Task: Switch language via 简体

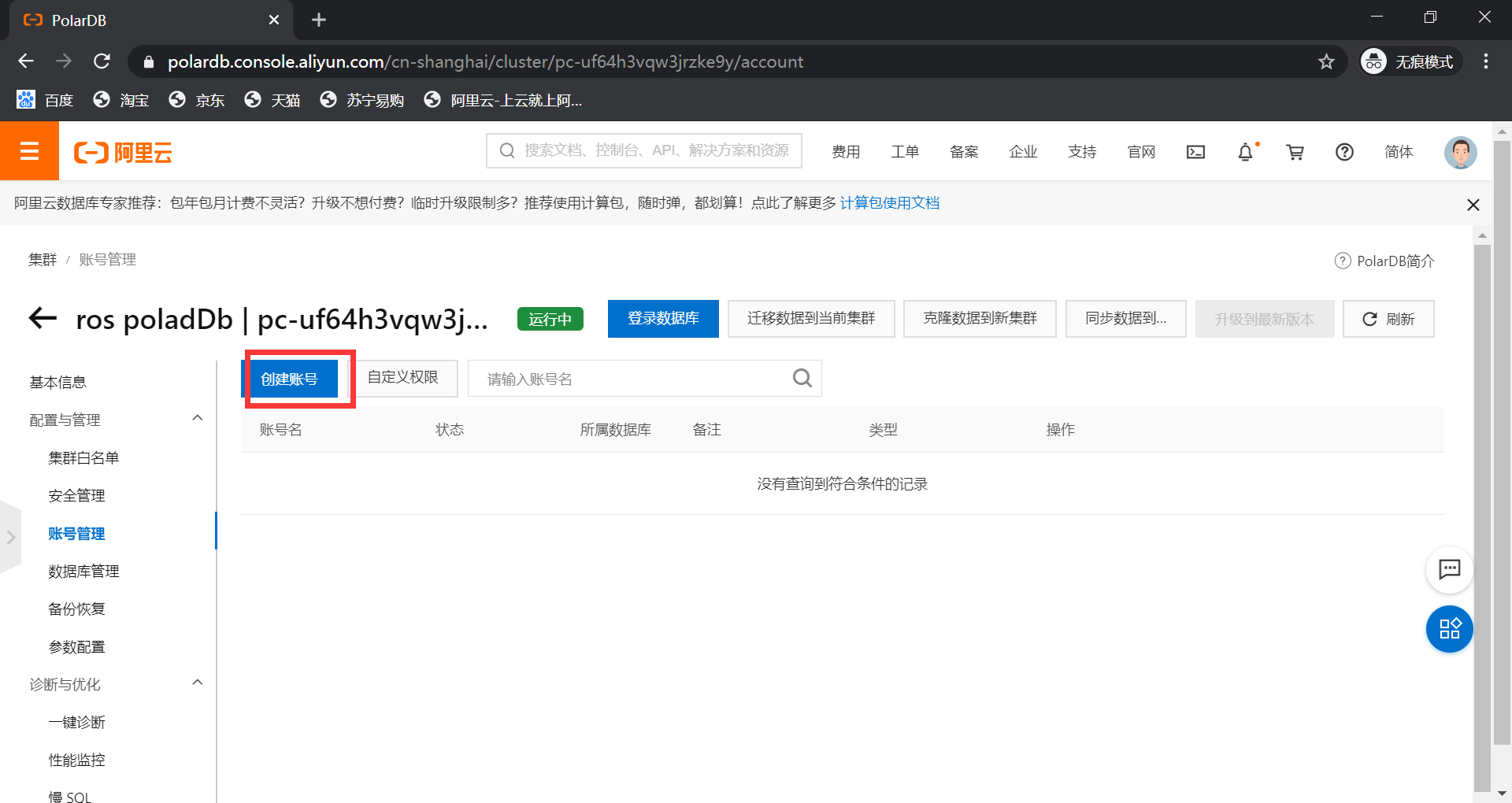Action: coord(1399,152)
